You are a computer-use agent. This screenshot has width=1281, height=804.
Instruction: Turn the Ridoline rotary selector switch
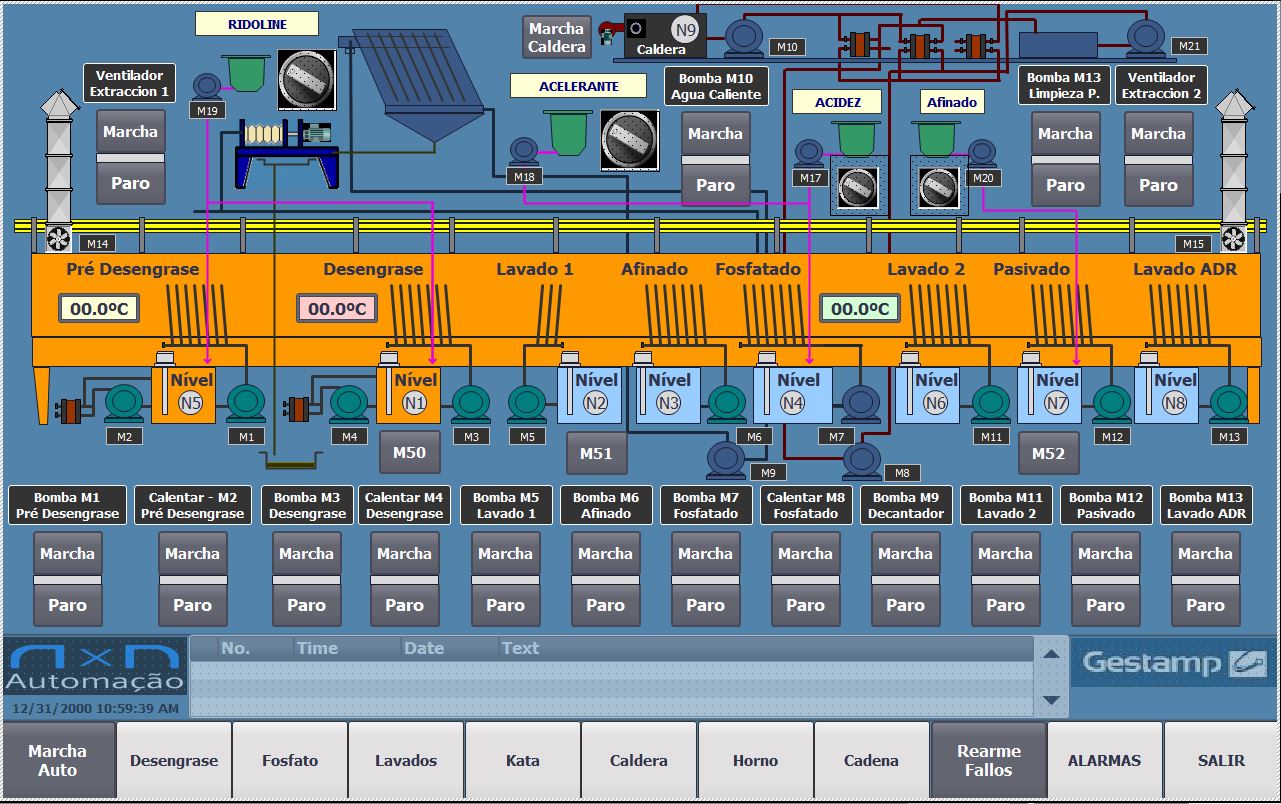coord(306,79)
